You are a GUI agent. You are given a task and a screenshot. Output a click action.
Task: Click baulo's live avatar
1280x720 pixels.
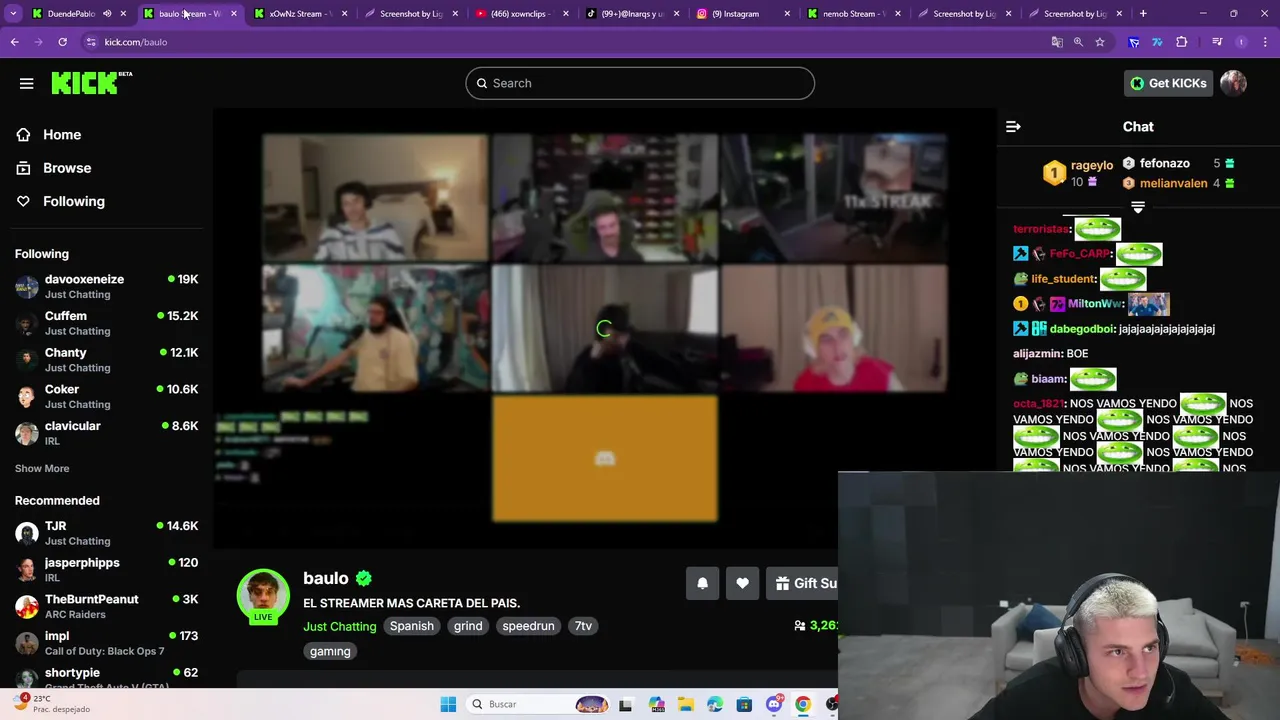pyautogui.click(x=263, y=596)
